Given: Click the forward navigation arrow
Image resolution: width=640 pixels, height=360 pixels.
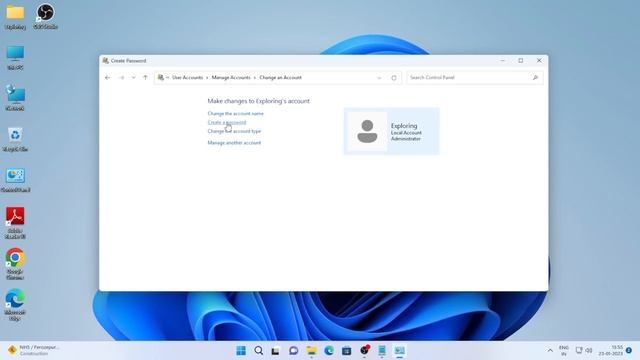Looking at the screenshot, I should coord(121,78).
